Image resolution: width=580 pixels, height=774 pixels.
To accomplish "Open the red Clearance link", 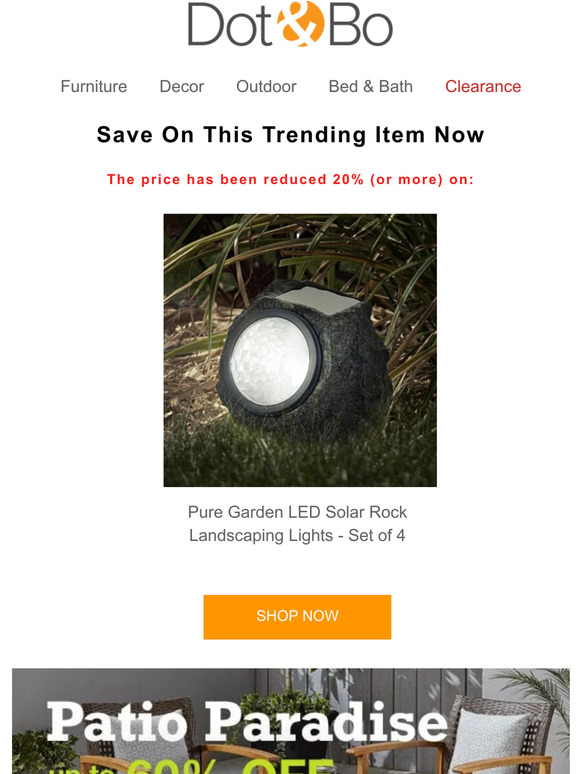I will (483, 86).
